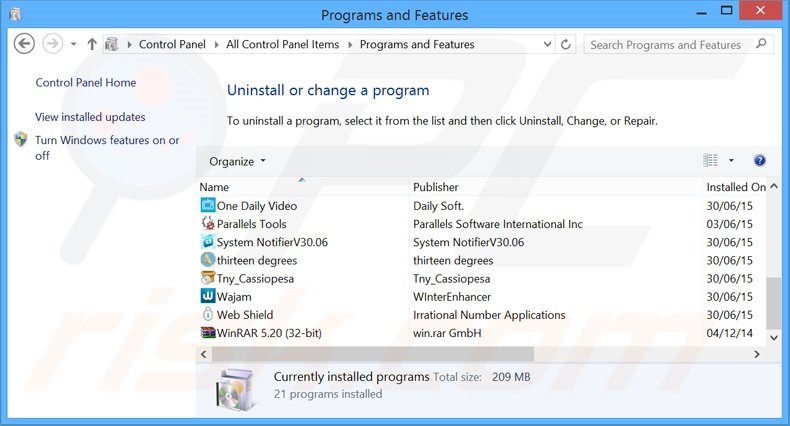
Task: Minimize the Programs and Features window
Action: click(701, 12)
